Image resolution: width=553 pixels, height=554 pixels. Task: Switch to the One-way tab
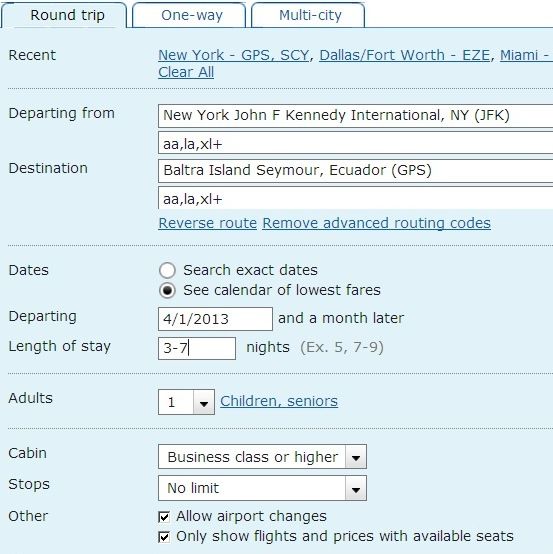(x=189, y=15)
